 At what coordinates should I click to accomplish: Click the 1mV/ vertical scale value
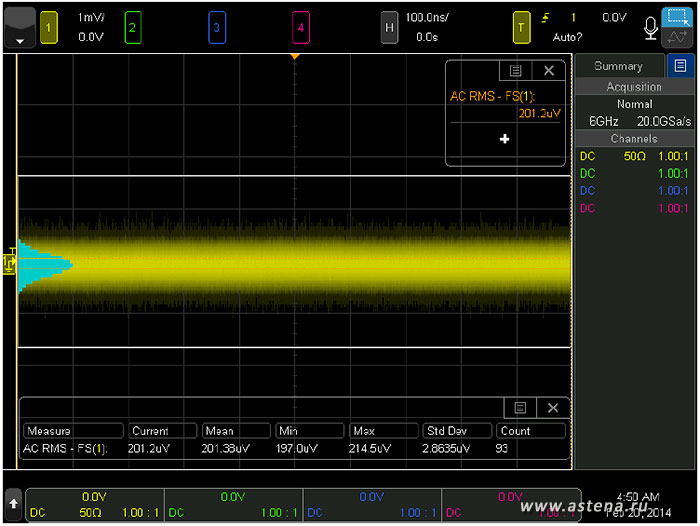pyautogui.click(x=91, y=17)
